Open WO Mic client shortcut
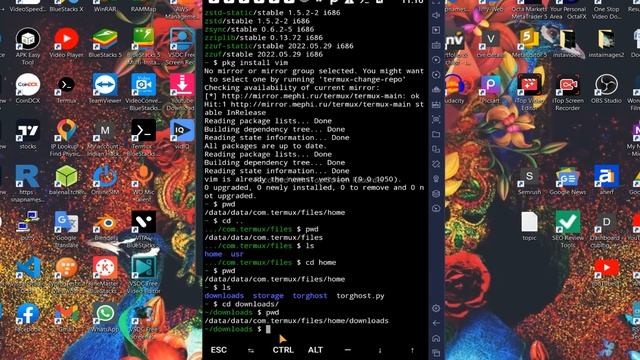 click(x=143, y=184)
